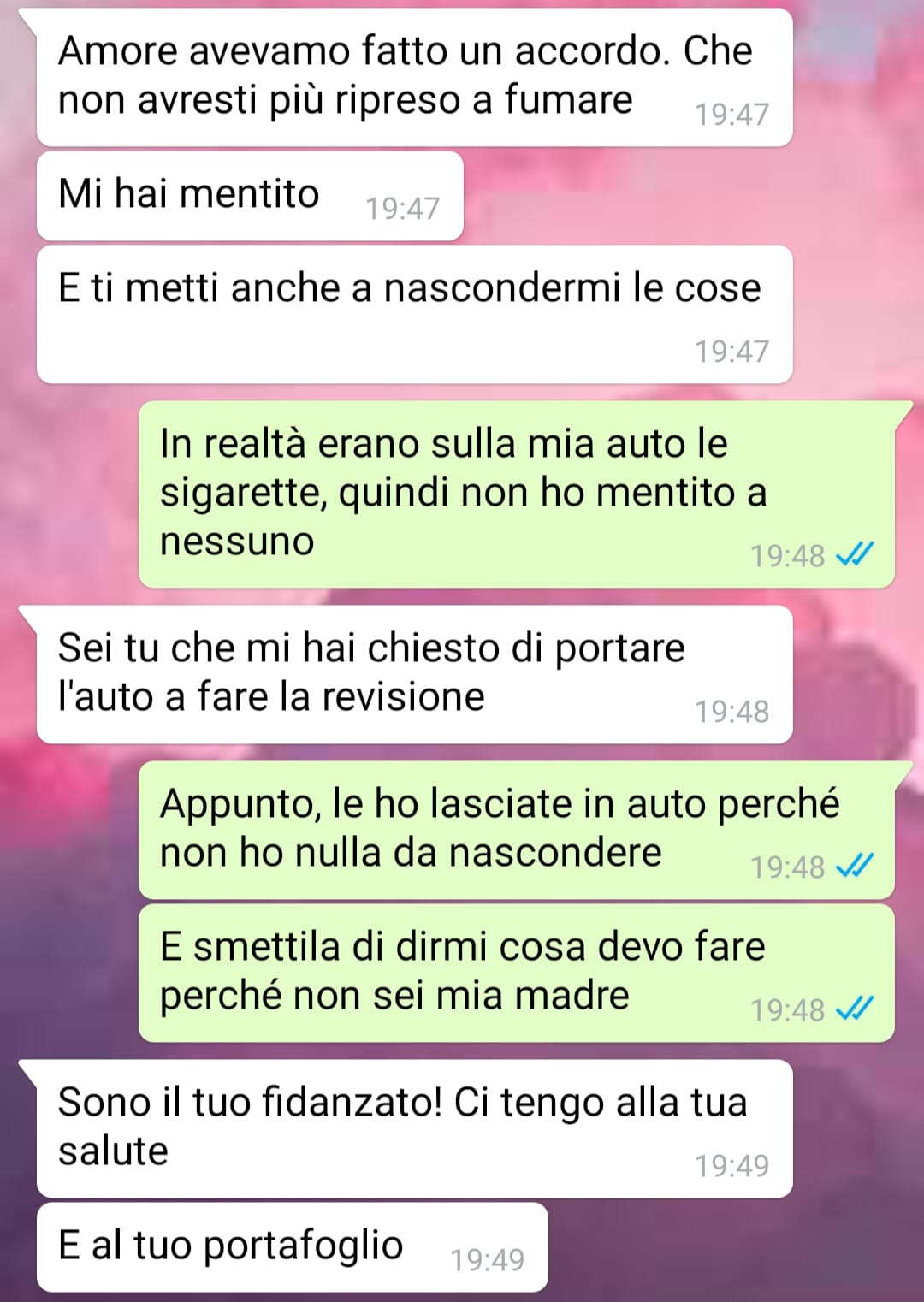Tap the 19:49 timestamp on 'E al tuo portafoglio'

(x=487, y=1260)
